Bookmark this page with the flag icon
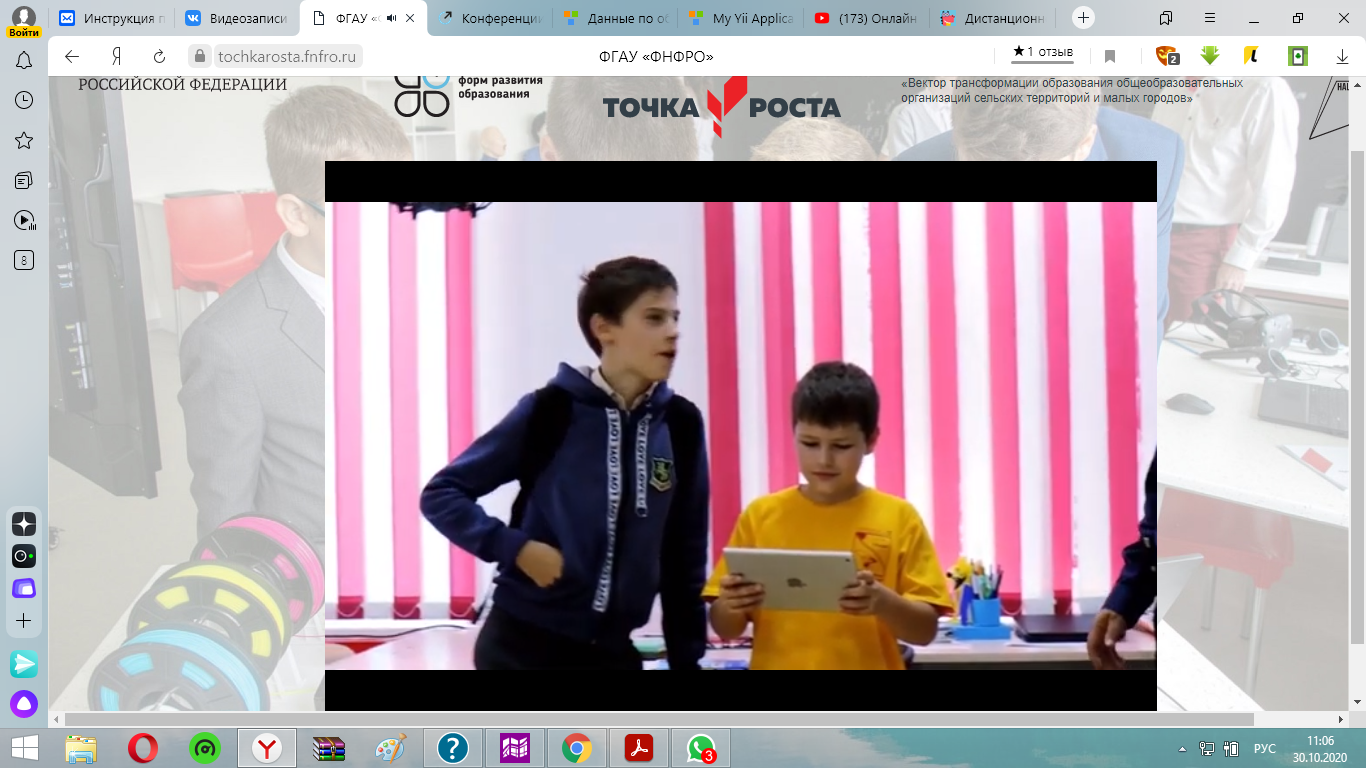The width and height of the screenshot is (1366, 768). (x=1110, y=56)
